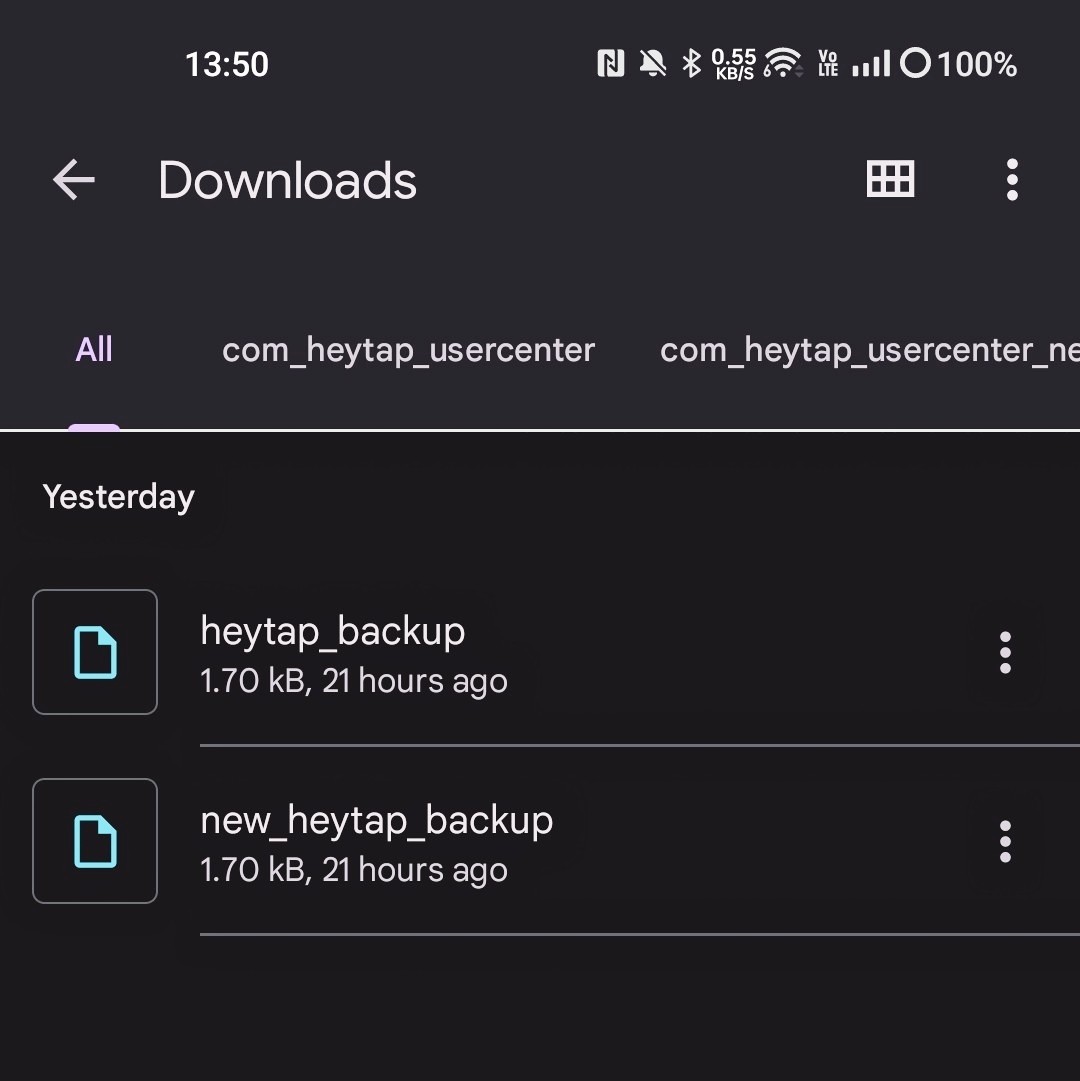Tap the Bluetooth icon in status bar
Viewport: 1080px width, 1081px height.
click(692, 63)
